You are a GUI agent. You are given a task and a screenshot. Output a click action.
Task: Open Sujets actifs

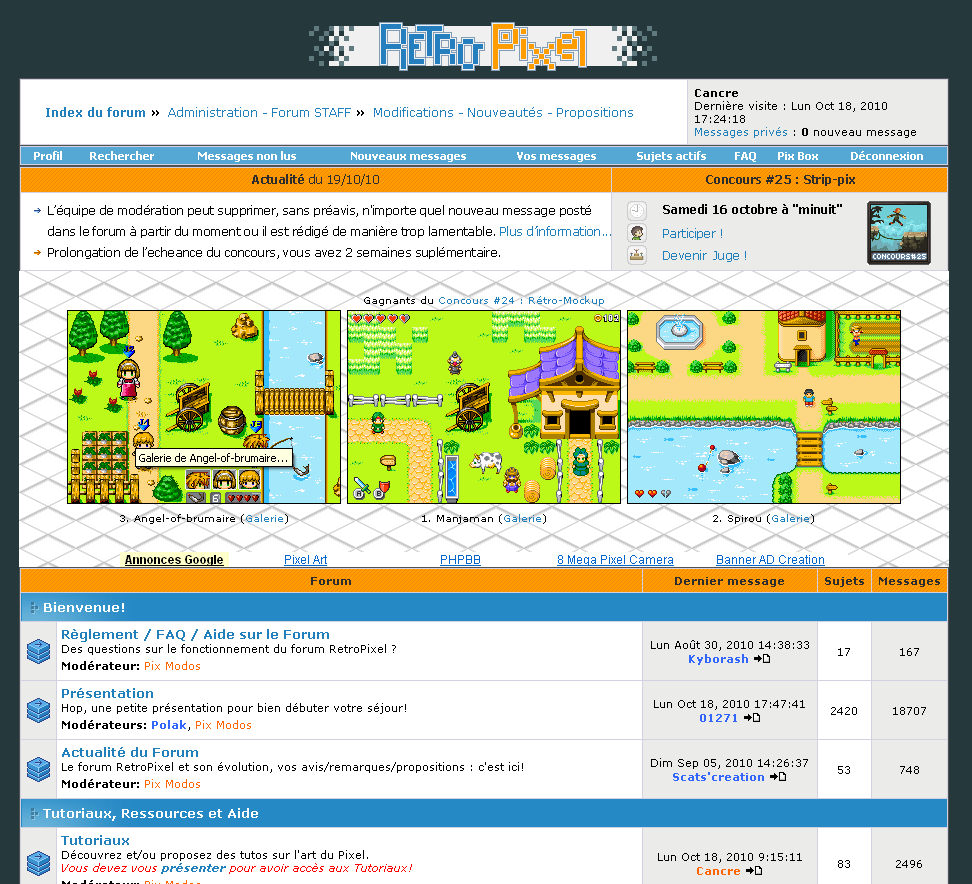point(671,156)
